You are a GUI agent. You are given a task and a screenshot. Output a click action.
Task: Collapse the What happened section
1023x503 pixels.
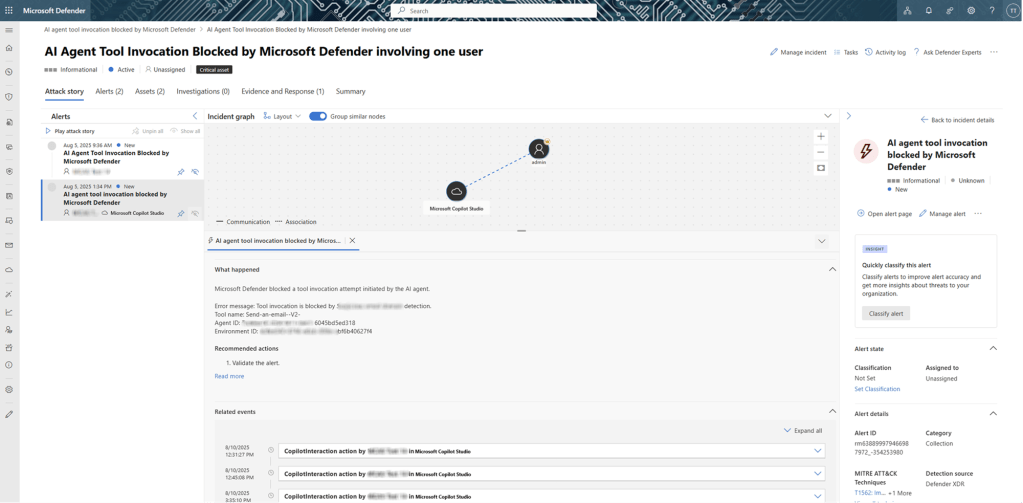pos(832,269)
